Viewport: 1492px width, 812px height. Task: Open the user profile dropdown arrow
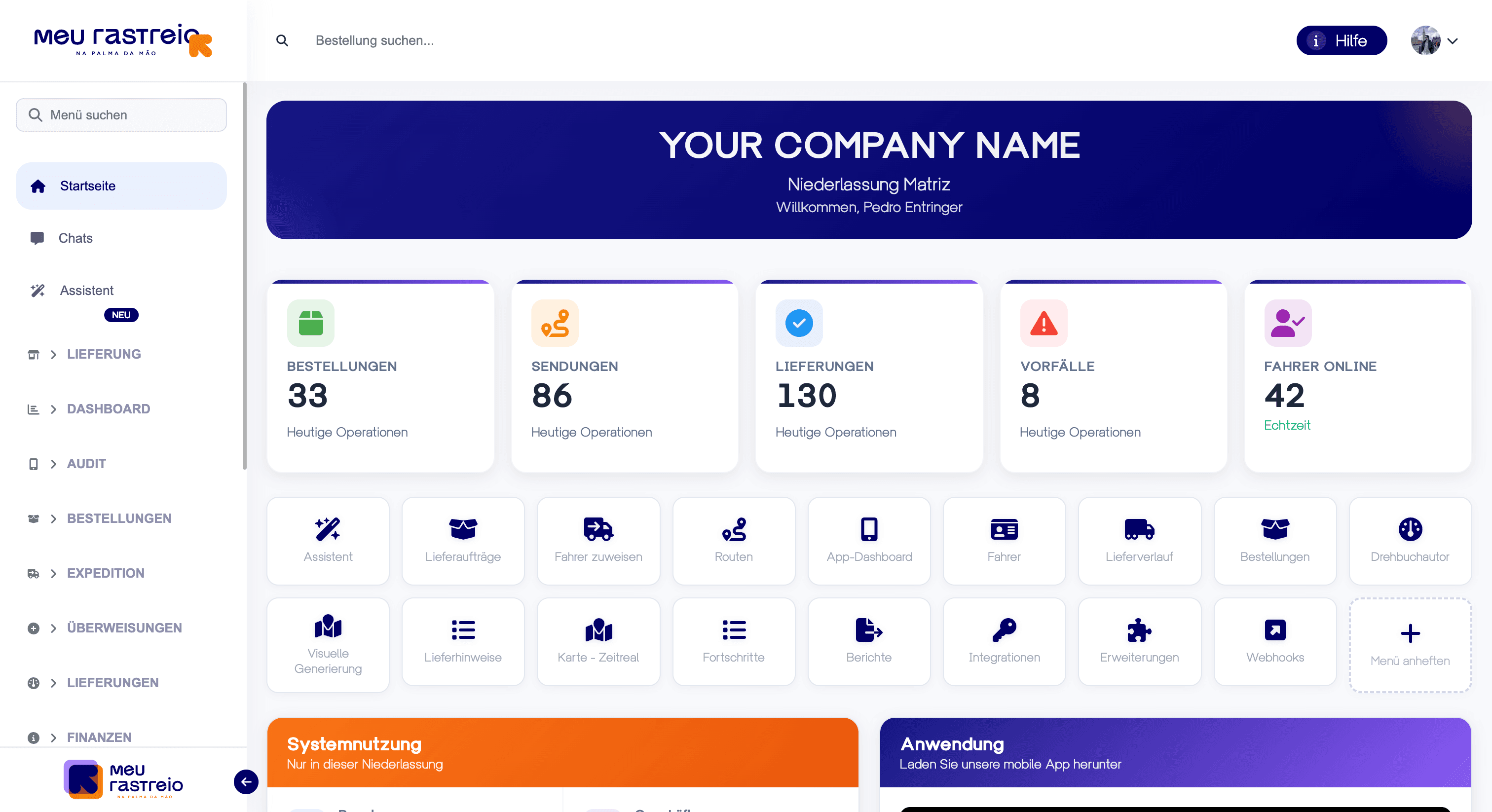point(1453,40)
